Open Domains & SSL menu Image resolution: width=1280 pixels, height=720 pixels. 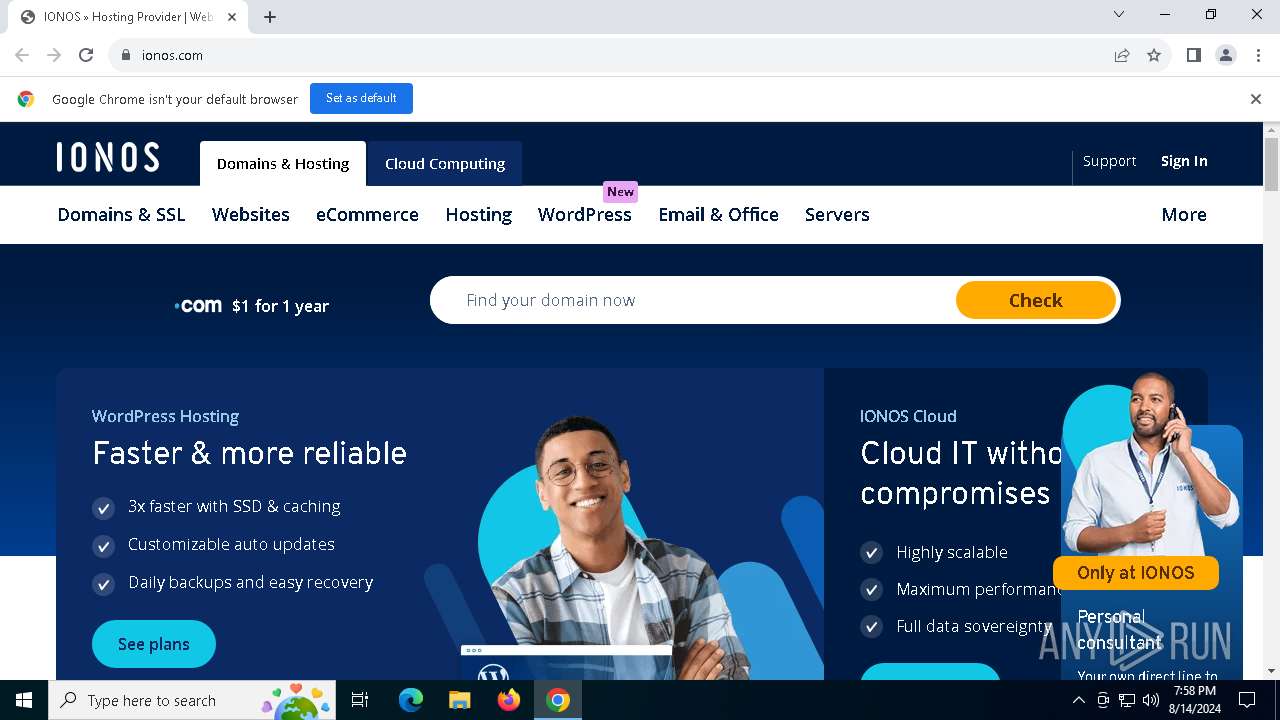pos(121,214)
